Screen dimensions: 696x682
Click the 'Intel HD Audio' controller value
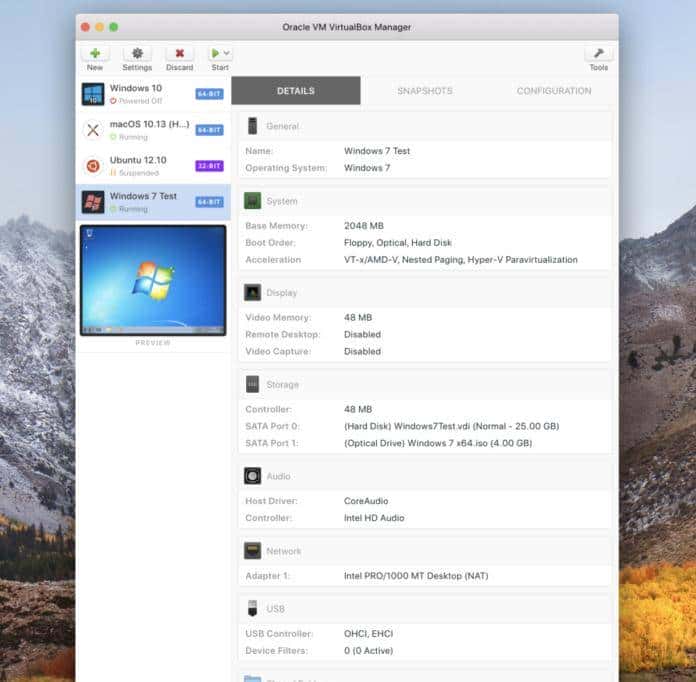374,518
